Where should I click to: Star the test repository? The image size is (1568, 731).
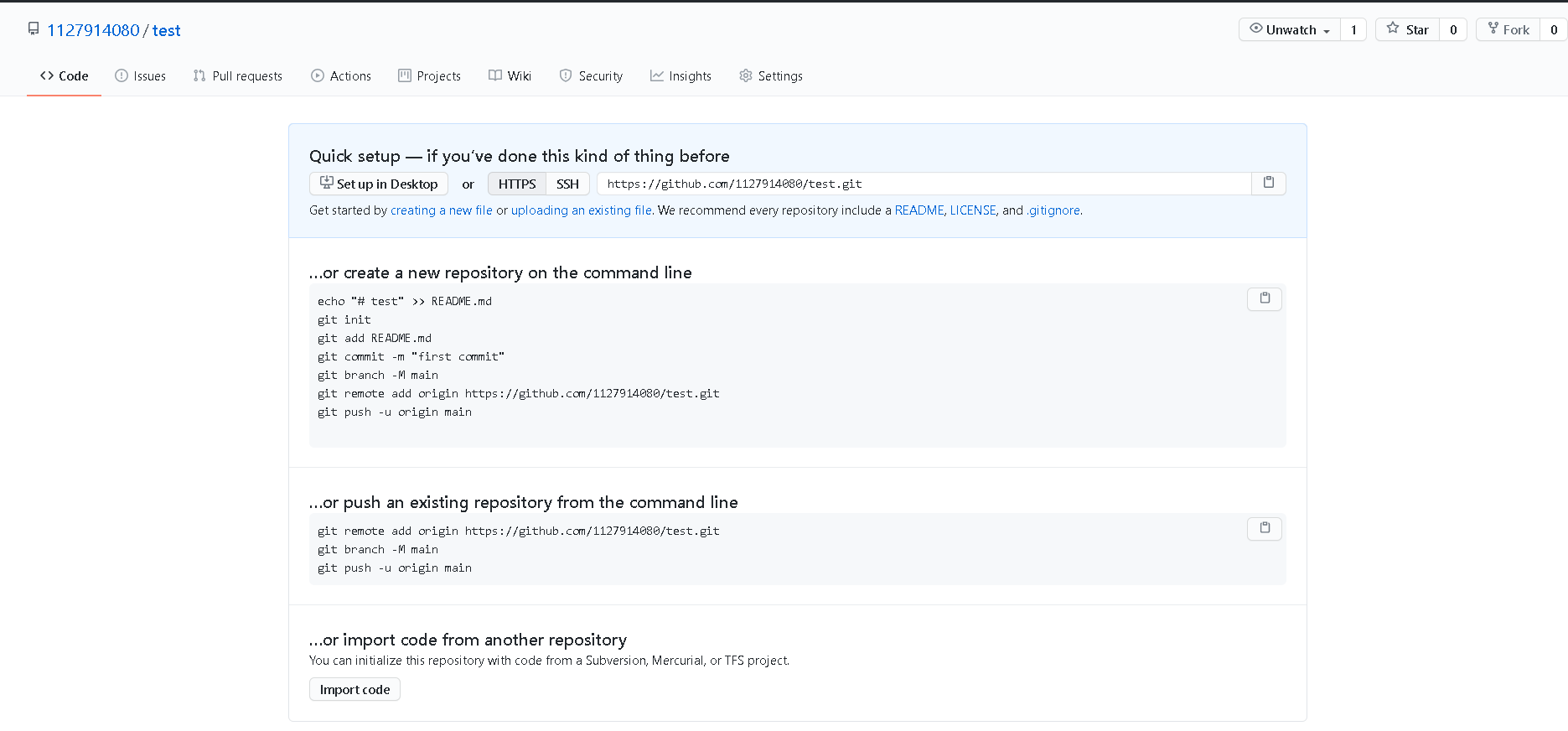[x=1408, y=29]
